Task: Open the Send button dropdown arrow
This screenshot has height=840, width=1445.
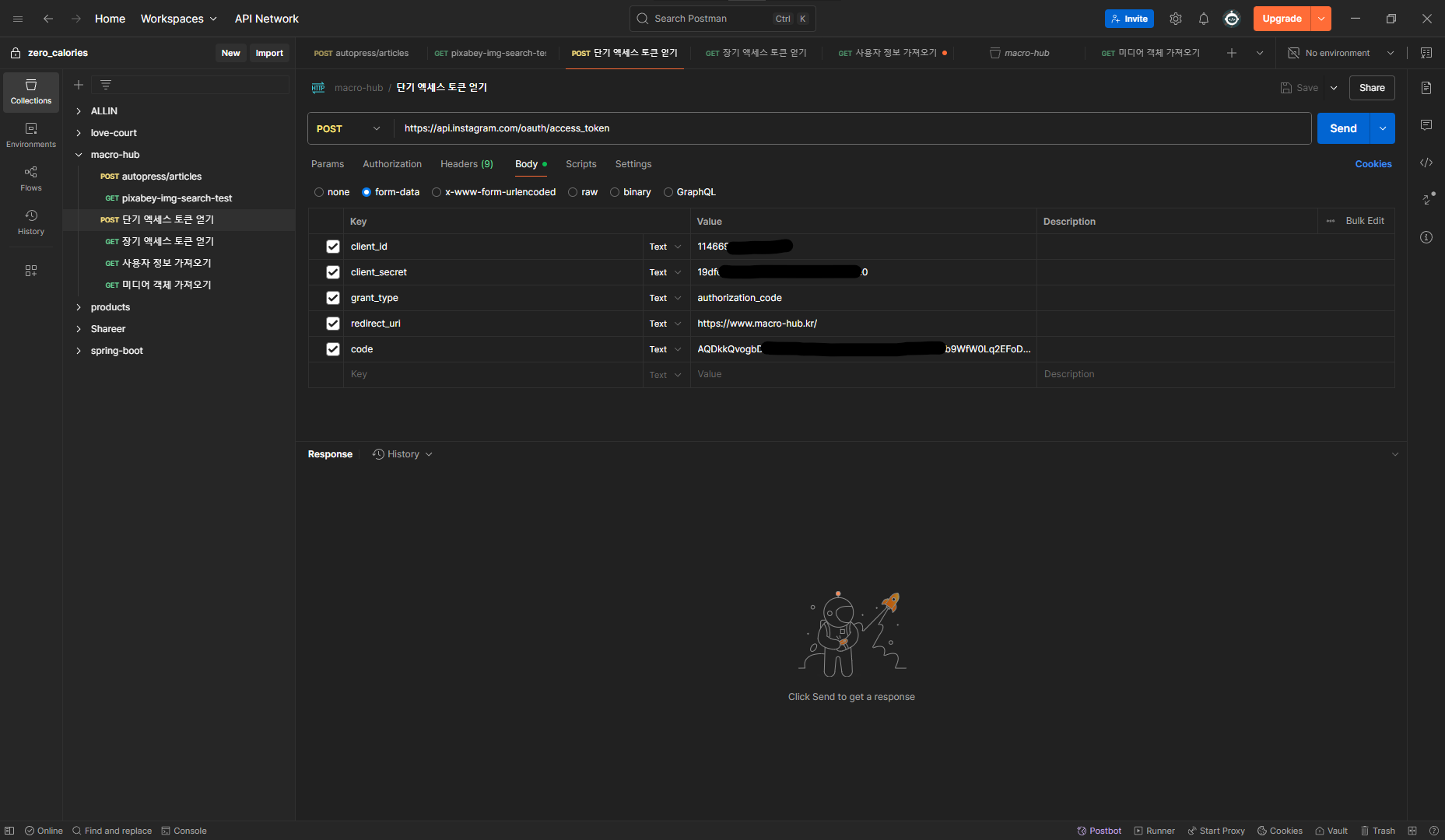Action: pos(1383,128)
